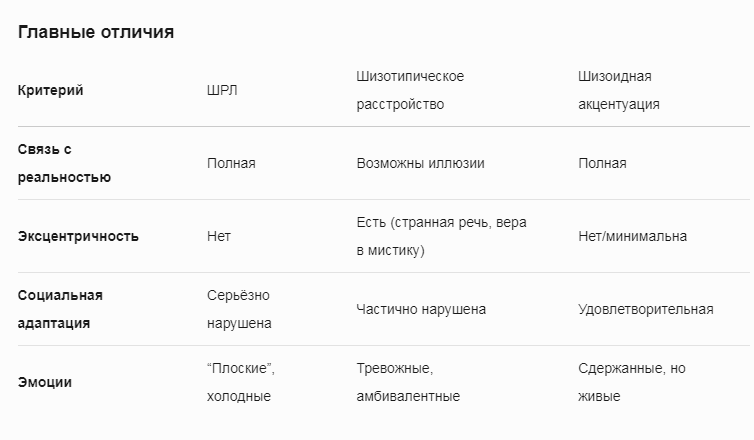The image size is (754, 440).
Task: Click the ШРЛ column header
Action: click(x=222, y=90)
